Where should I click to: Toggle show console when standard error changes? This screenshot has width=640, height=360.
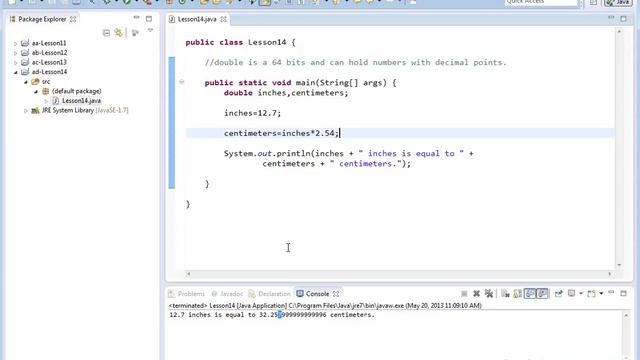[542, 293]
